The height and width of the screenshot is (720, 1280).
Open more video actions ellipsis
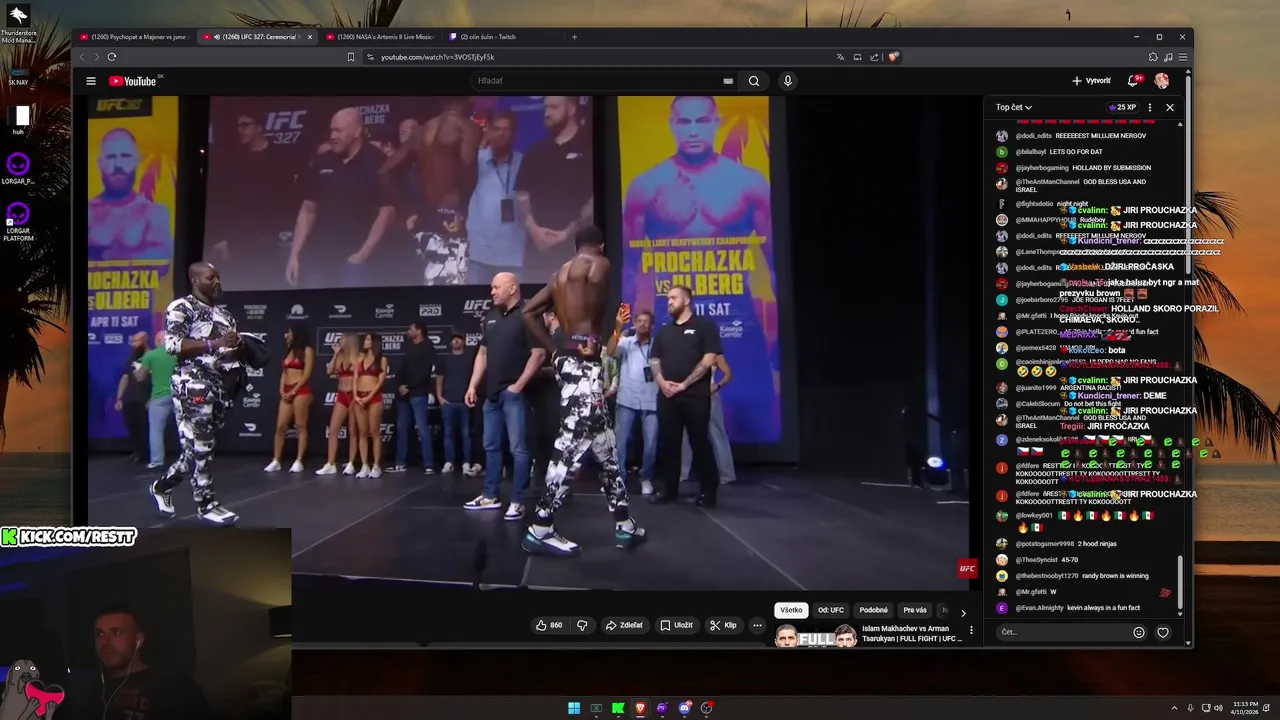[757, 625]
